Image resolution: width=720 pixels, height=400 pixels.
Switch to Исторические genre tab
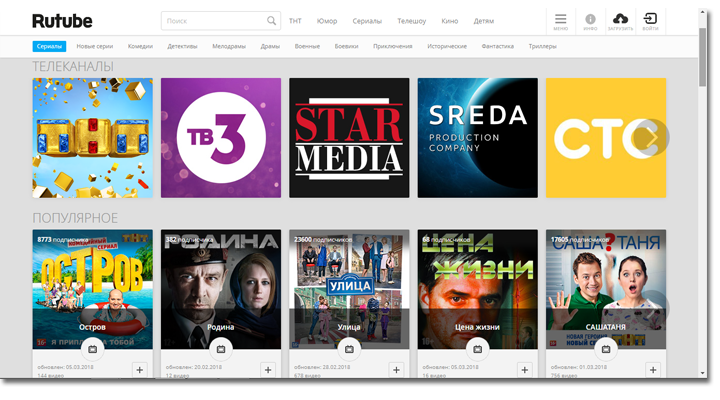click(447, 46)
